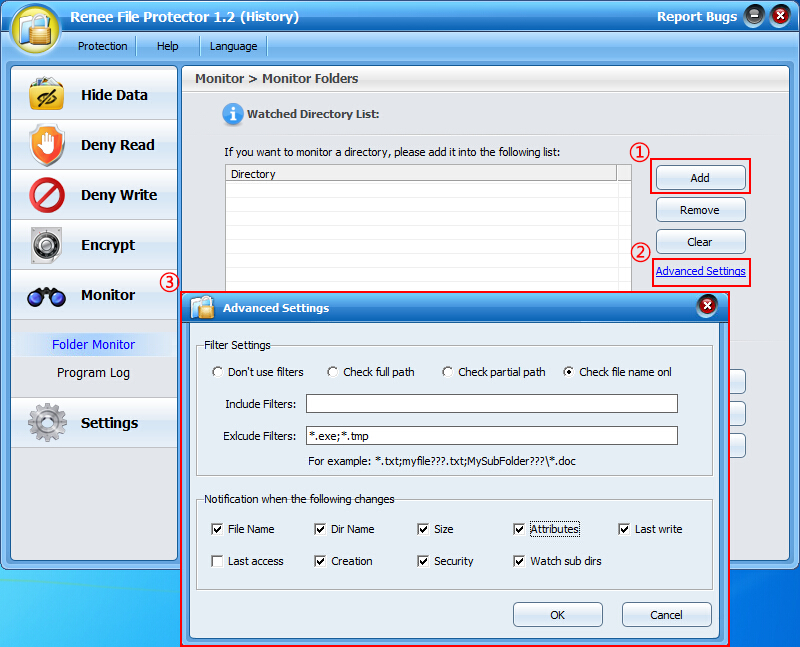Click the Hide Data folder icon

point(47,95)
